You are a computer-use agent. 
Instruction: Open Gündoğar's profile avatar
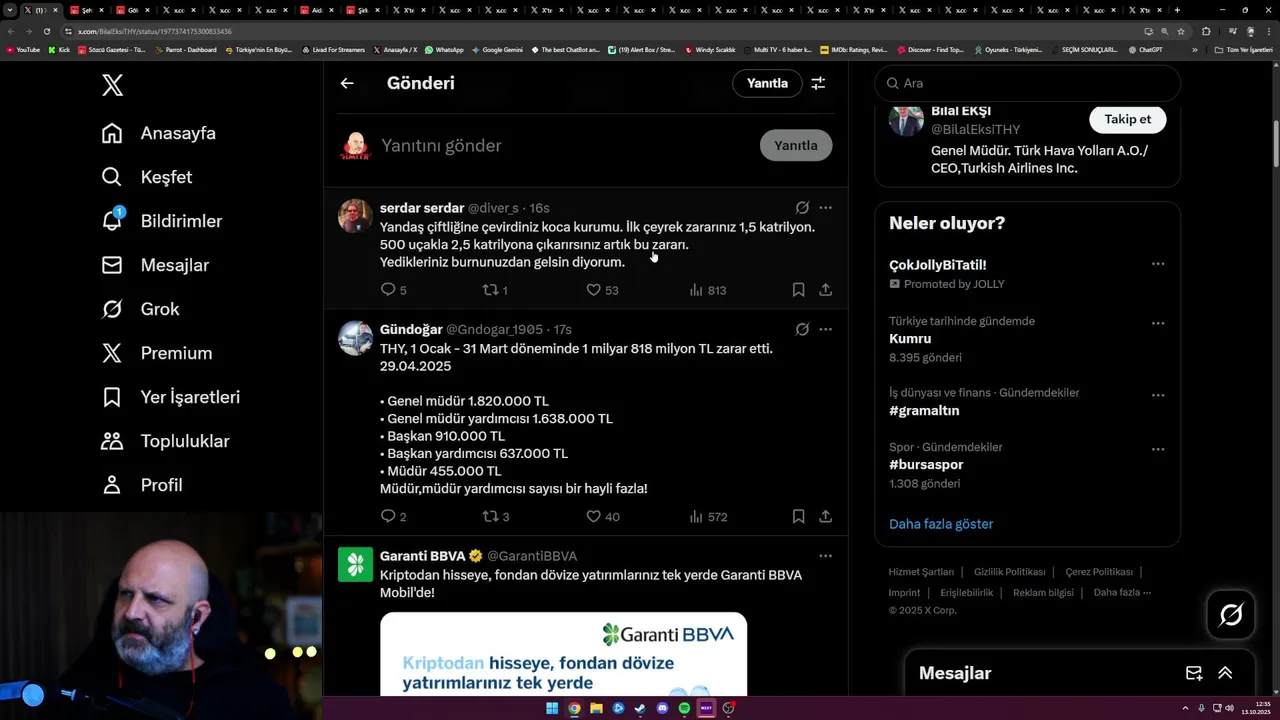(x=355, y=338)
